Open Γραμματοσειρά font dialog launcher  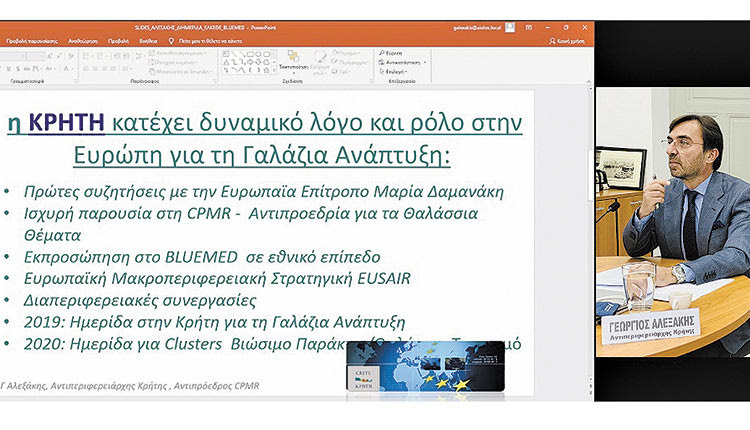[x=75, y=81]
